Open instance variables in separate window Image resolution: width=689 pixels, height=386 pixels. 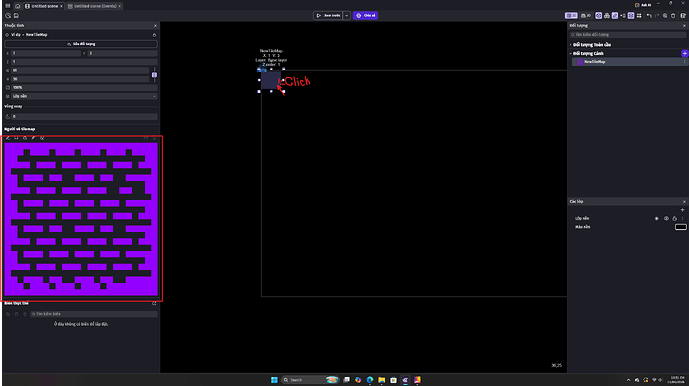(x=154, y=303)
